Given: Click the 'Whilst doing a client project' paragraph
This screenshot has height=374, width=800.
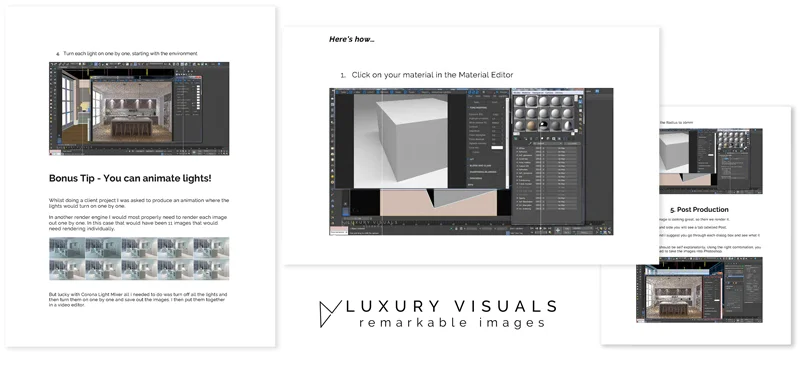Looking at the screenshot, I should [139, 204].
